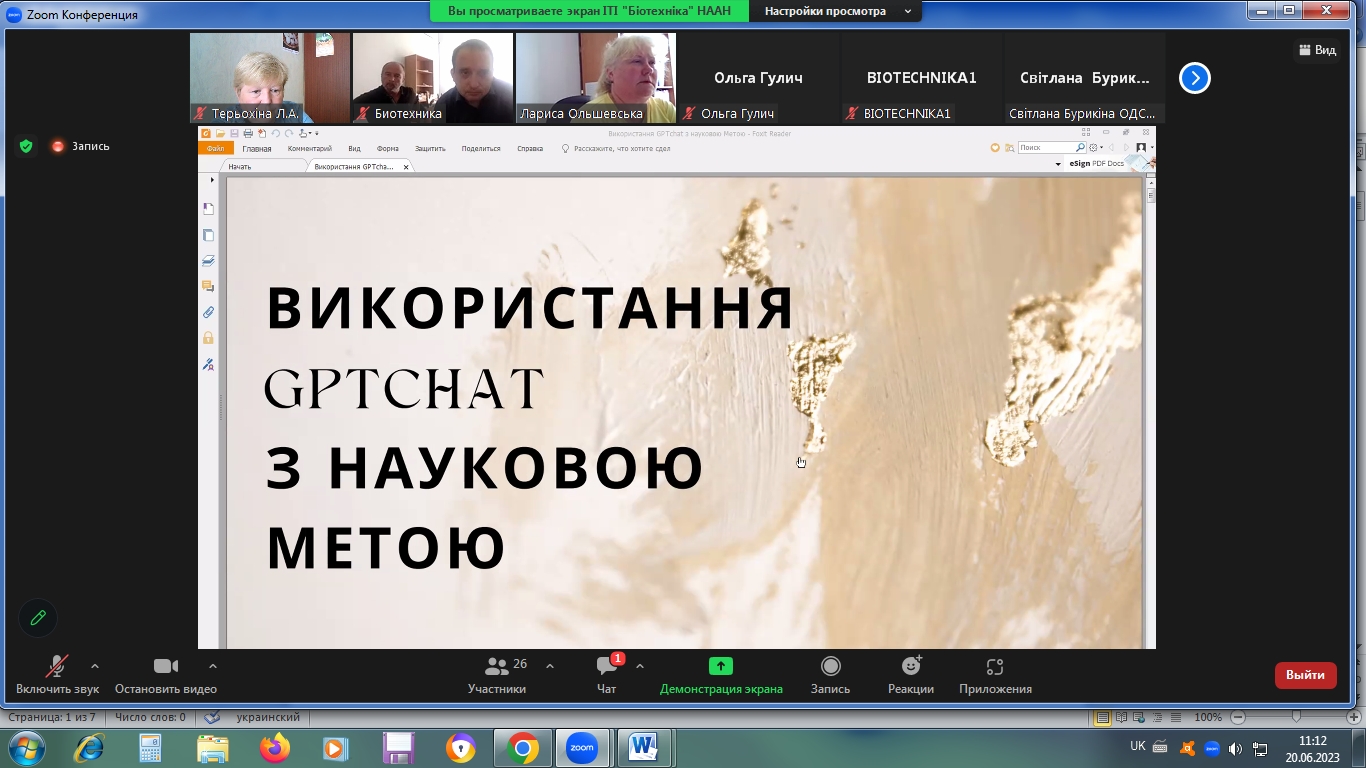Viewport: 1366px width, 768px height.
Task: Start Демонстрация экрана screen sharing
Action: coord(721,675)
